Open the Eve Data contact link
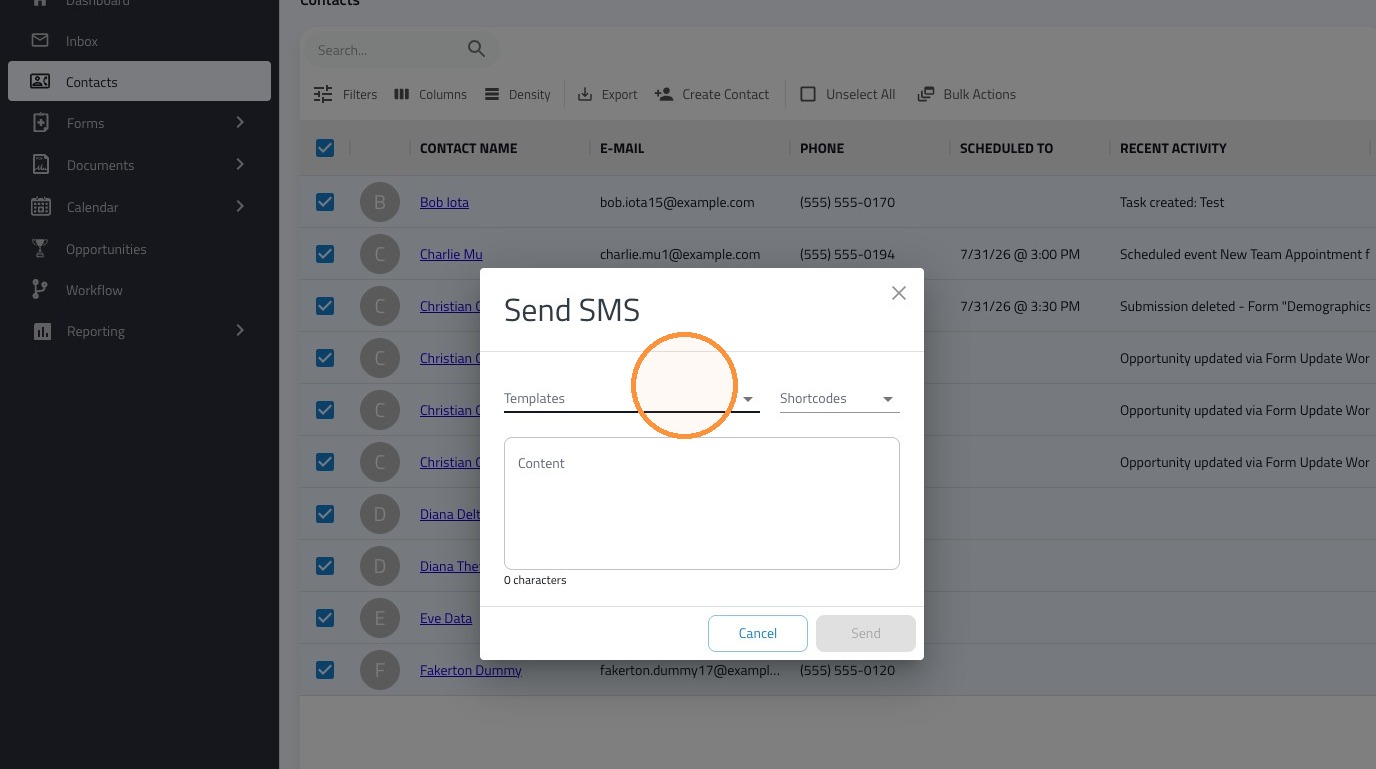This screenshot has height=769, width=1376. click(446, 618)
